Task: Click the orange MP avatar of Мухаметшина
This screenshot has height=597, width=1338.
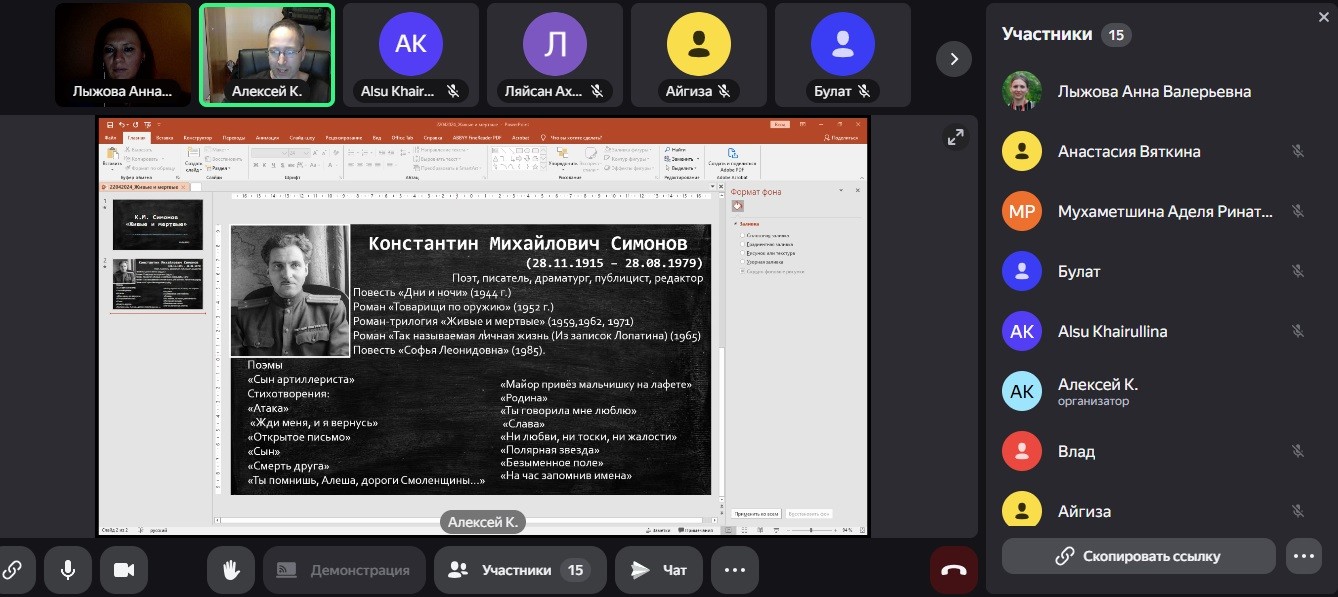Action: [x=1022, y=211]
